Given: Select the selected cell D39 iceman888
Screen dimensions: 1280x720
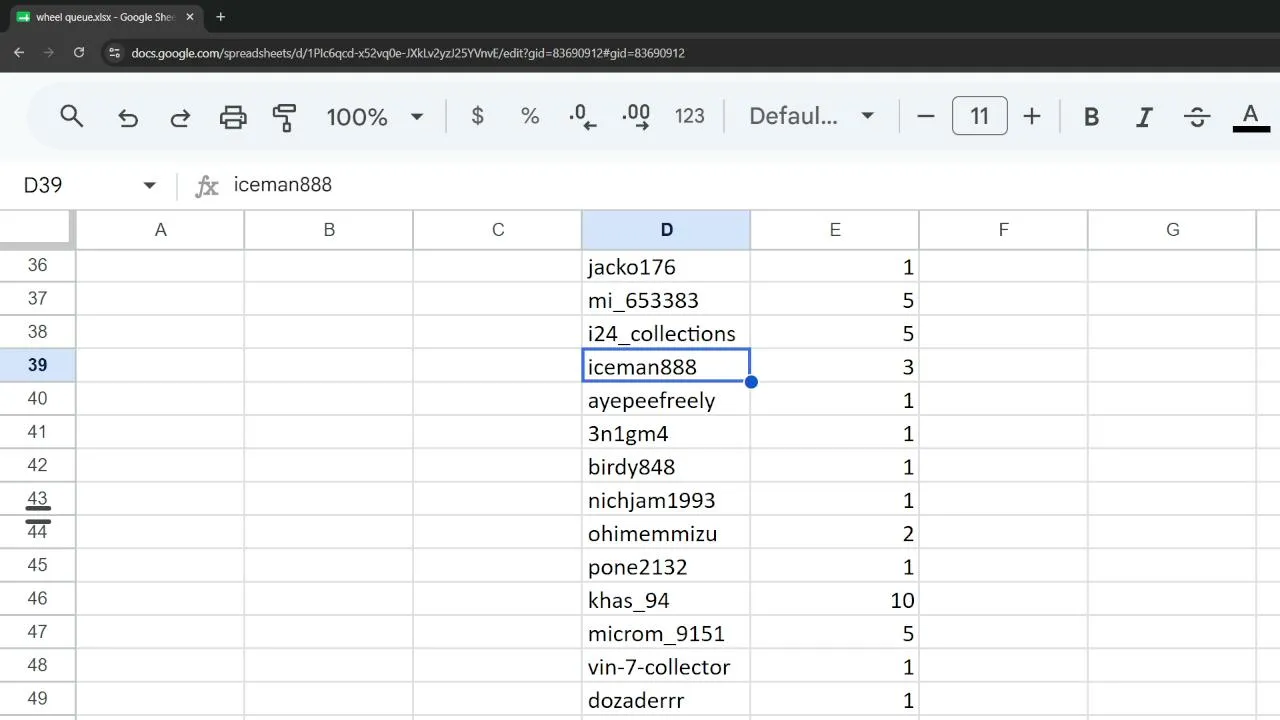Looking at the screenshot, I should click(666, 366).
